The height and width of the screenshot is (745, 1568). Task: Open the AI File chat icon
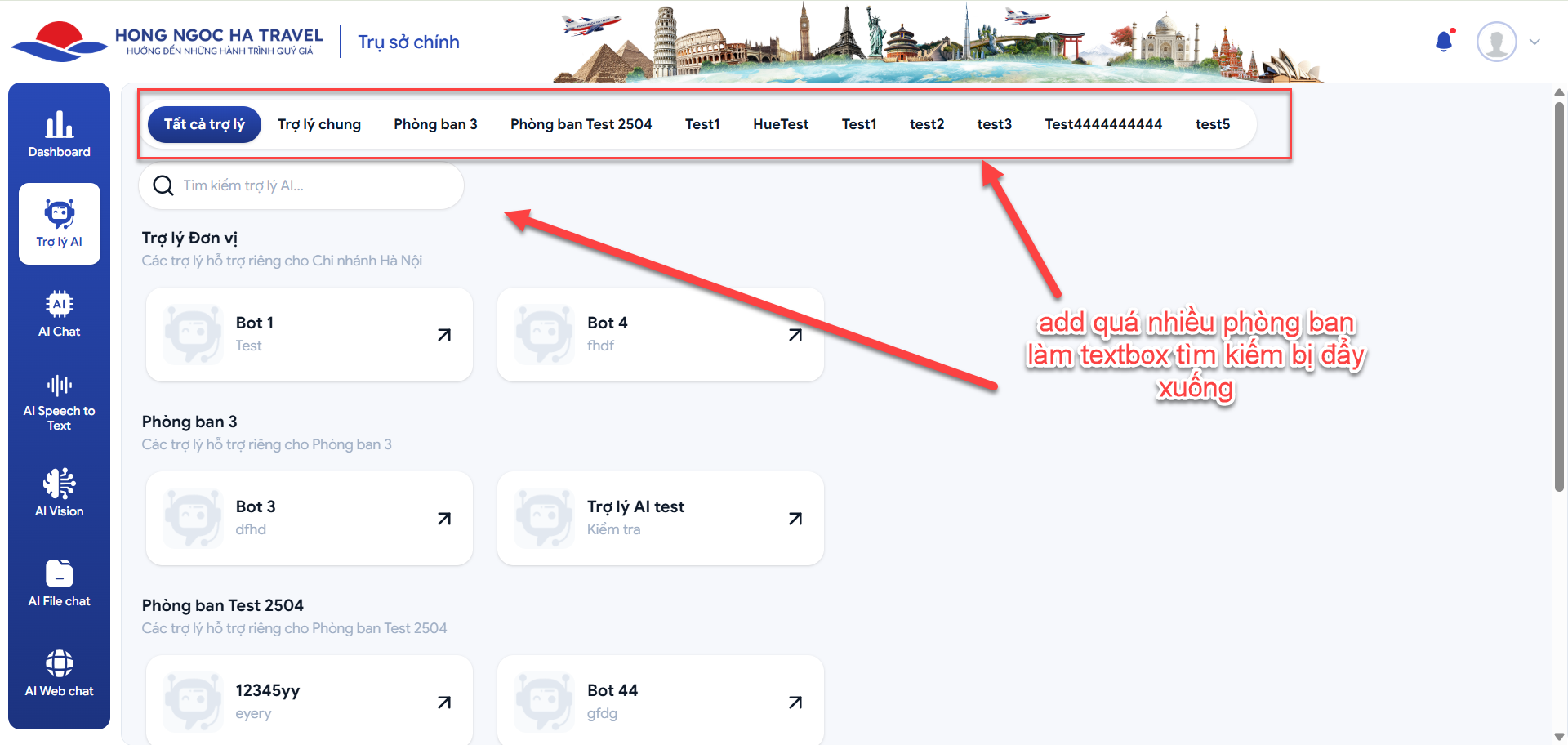[59, 583]
